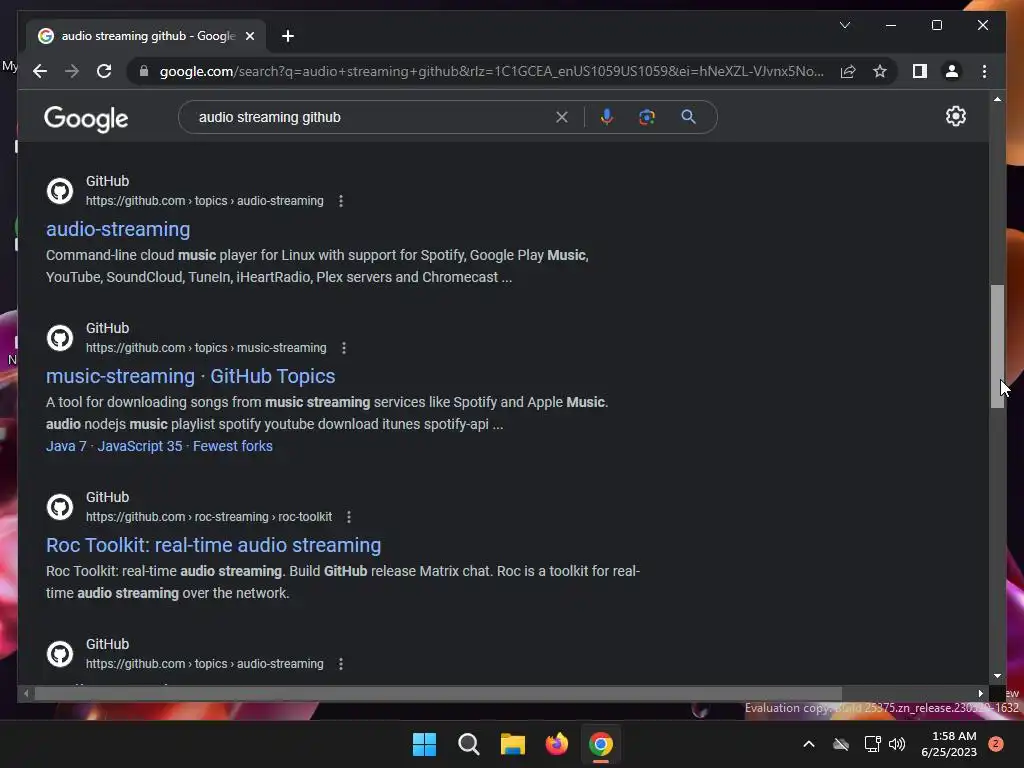View site information via the lock icon

[x=144, y=71]
